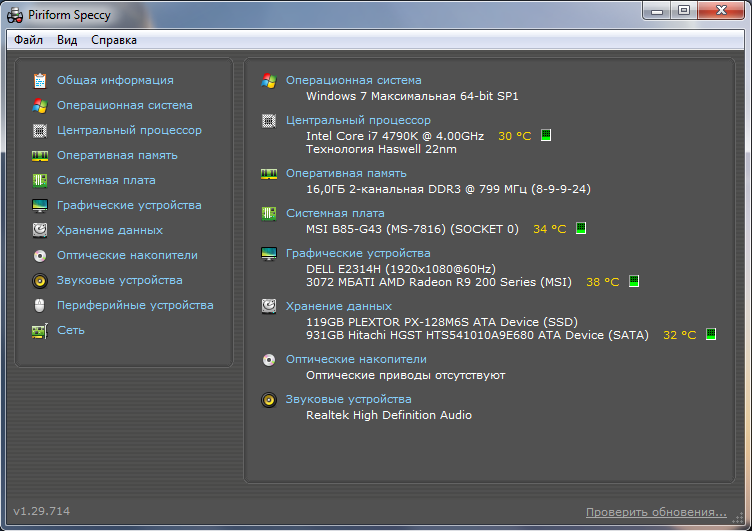Click the monitor icon in summary panel
The height and width of the screenshot is (531, 752).
pos(269,253)
